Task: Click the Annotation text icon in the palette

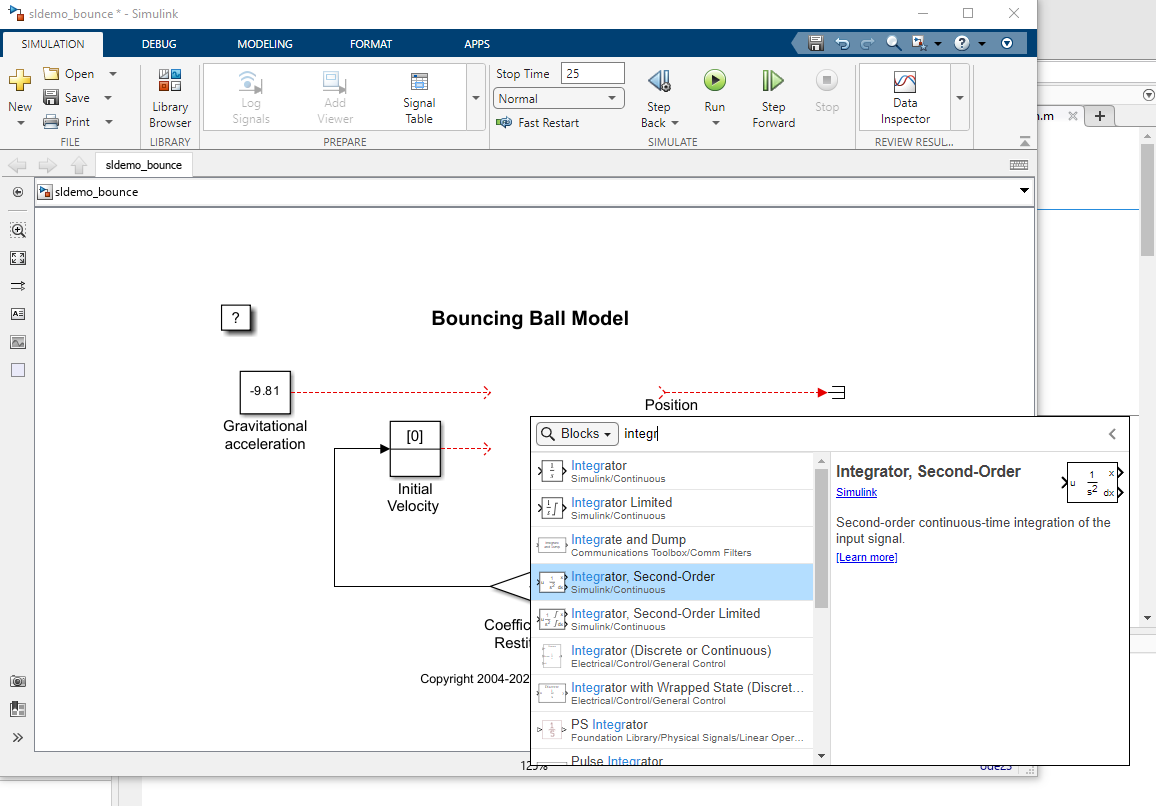Action: point(18,313)
